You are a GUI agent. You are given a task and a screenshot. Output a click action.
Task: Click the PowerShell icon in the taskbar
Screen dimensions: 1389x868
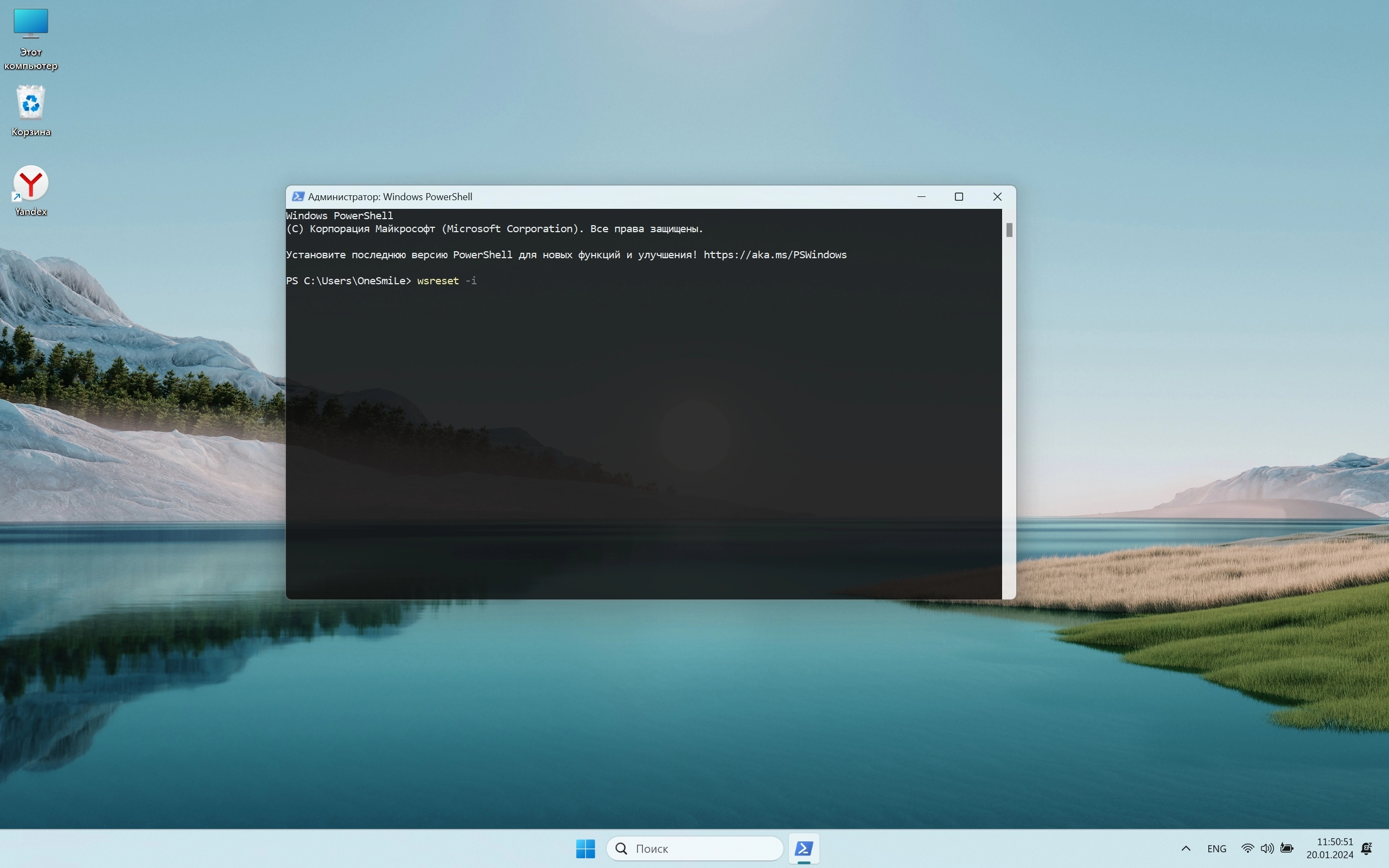[804, 848]
